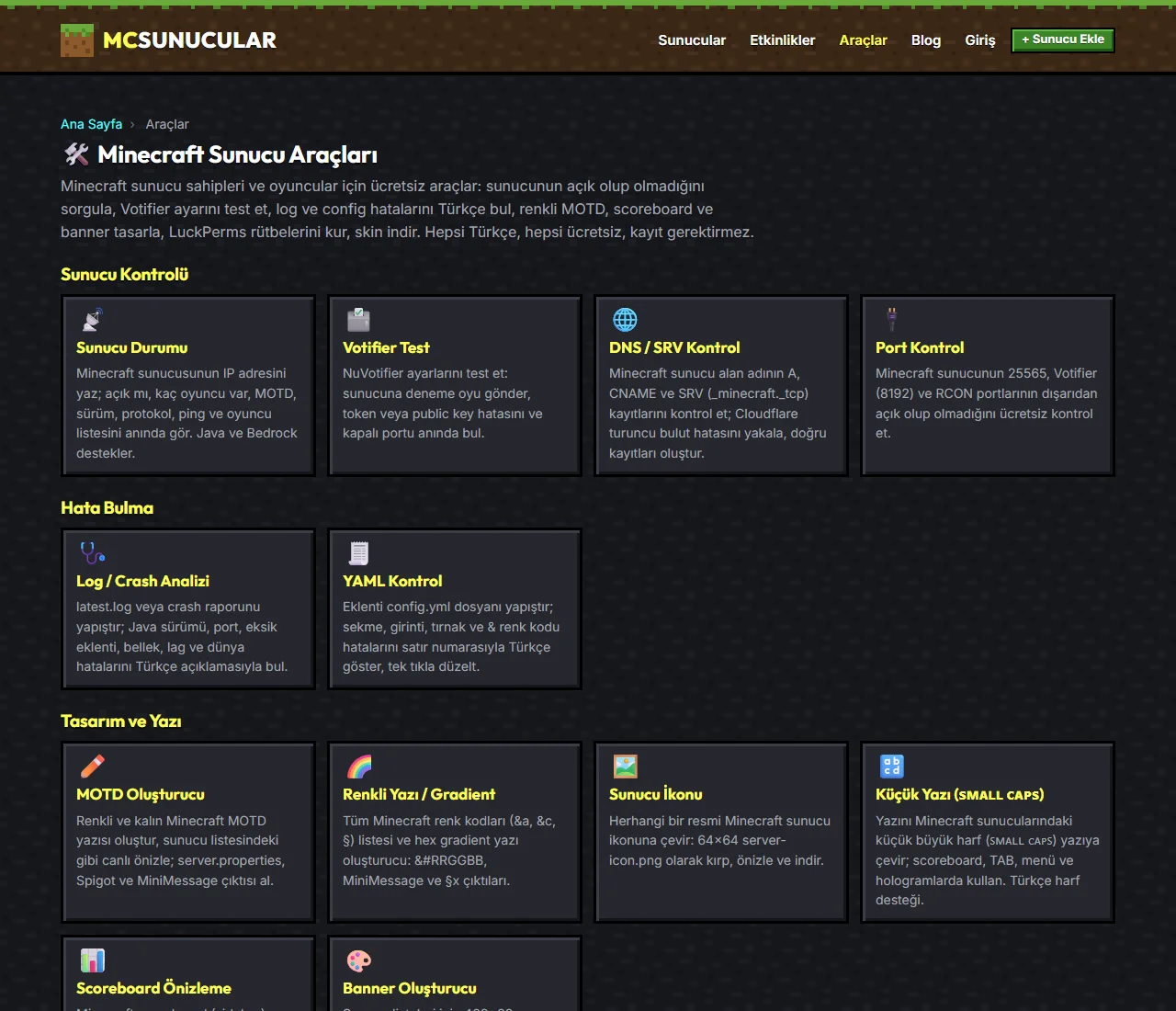
Task: Click the MOTD Oluşturucu card description text
Action: pyautogui.click(x=181, y=851)
